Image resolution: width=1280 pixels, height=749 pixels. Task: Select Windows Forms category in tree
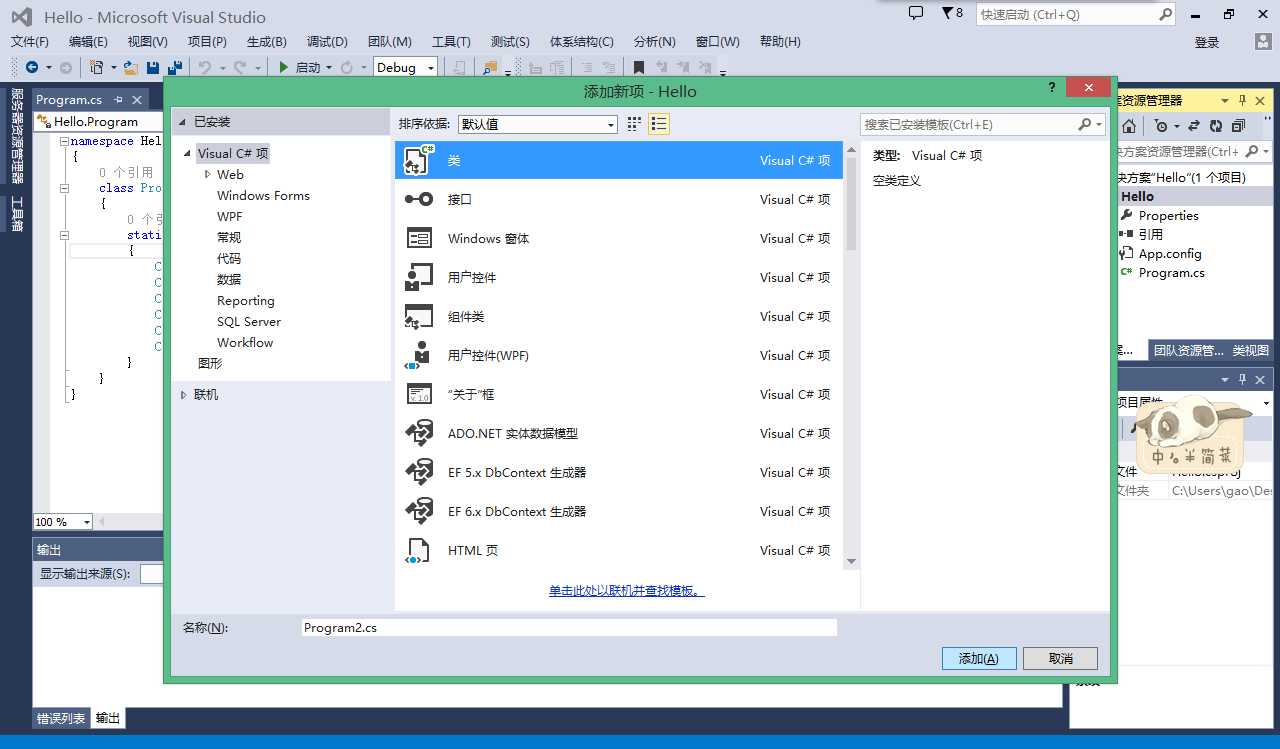pyautogui.click(x=263, y=195)
